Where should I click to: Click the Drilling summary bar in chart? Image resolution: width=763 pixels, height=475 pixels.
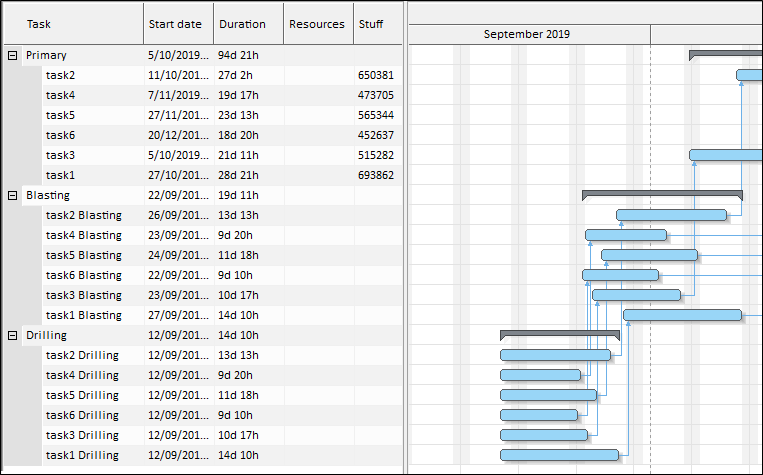(560, 333)
